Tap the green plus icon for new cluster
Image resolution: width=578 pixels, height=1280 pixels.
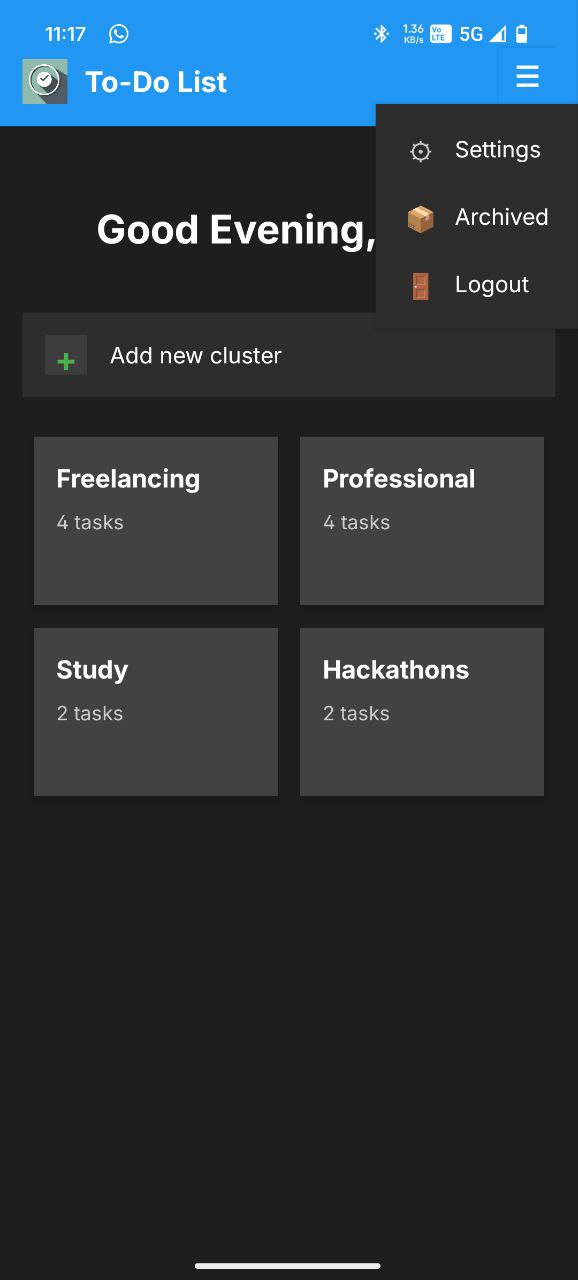[66, 355]
